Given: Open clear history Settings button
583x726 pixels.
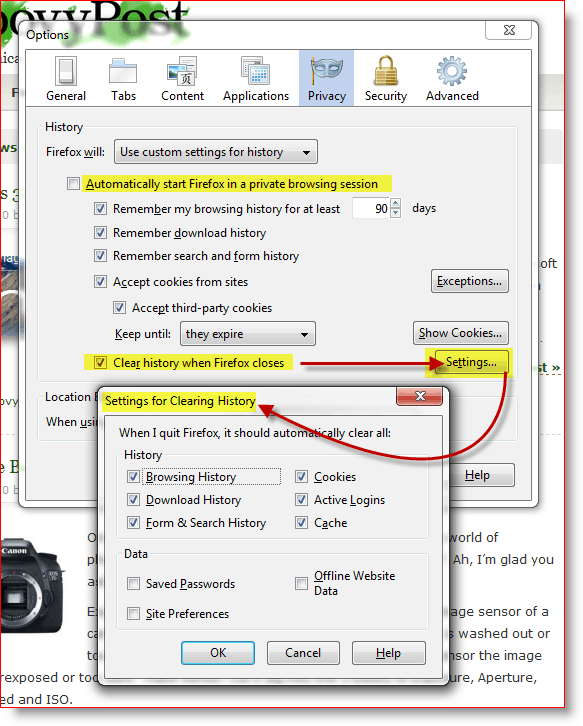Looking at the screenshot, I should [x=471, y=362].
